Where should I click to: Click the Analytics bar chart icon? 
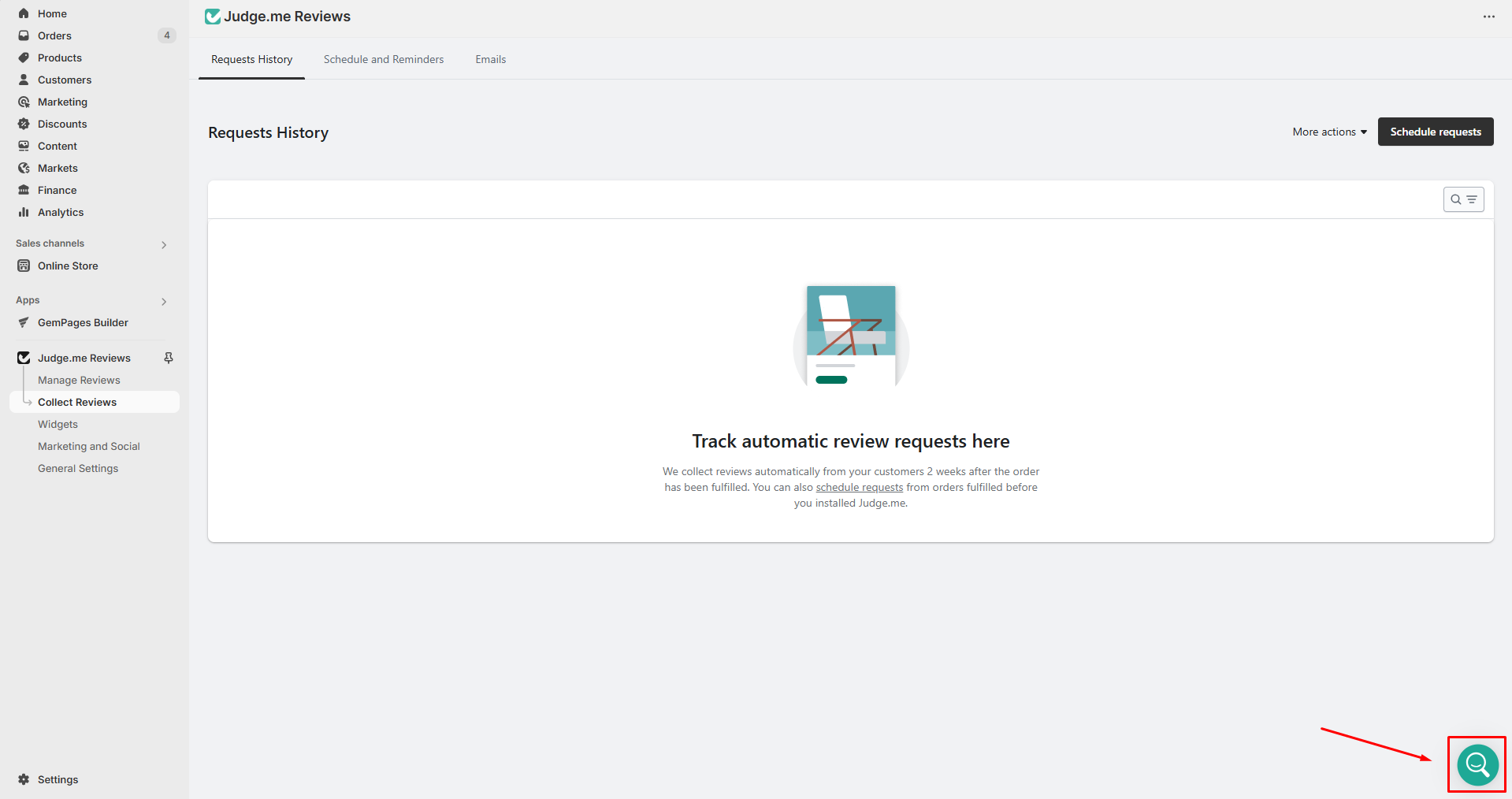[24, 212]
